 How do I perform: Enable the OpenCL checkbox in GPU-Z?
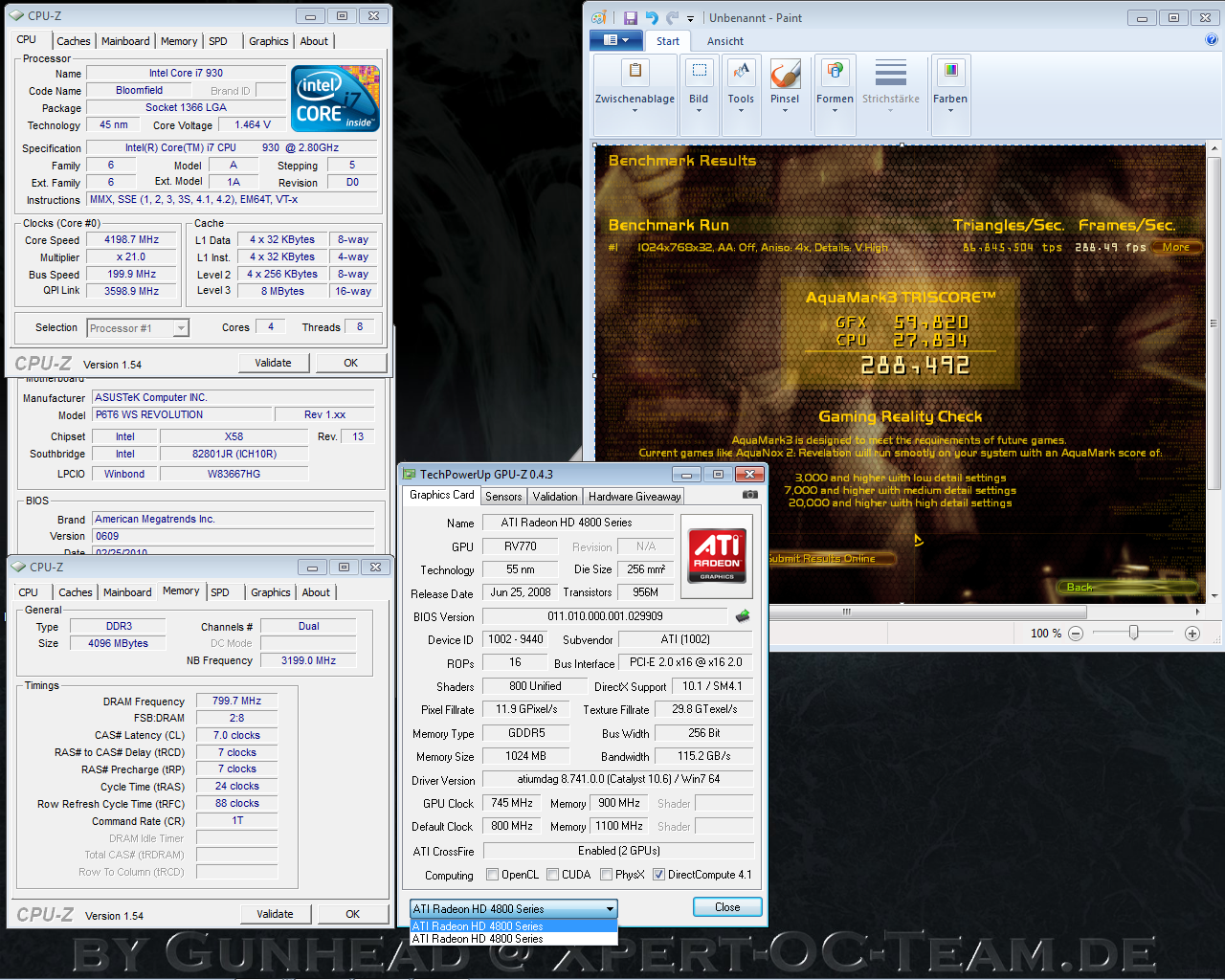(x=492, y=874)
